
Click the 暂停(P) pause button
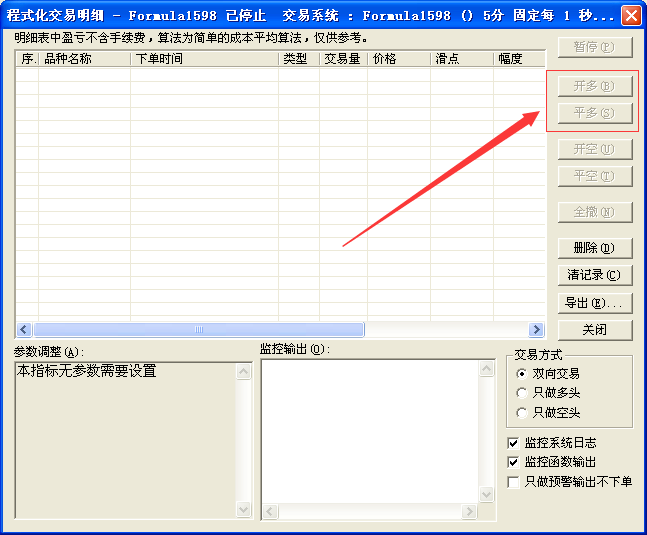click(595, 47)
